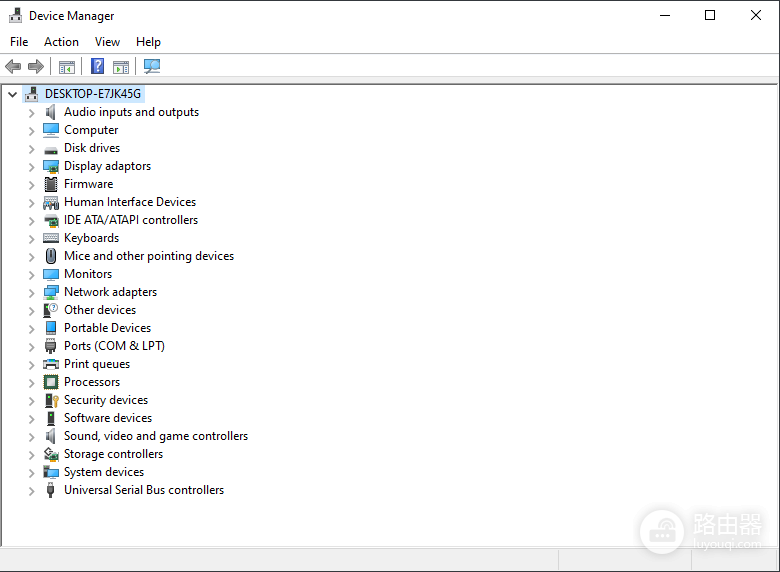Click the Security devices key icon
The width and height of the screenshot is (780, 572).
click(51, 400)
